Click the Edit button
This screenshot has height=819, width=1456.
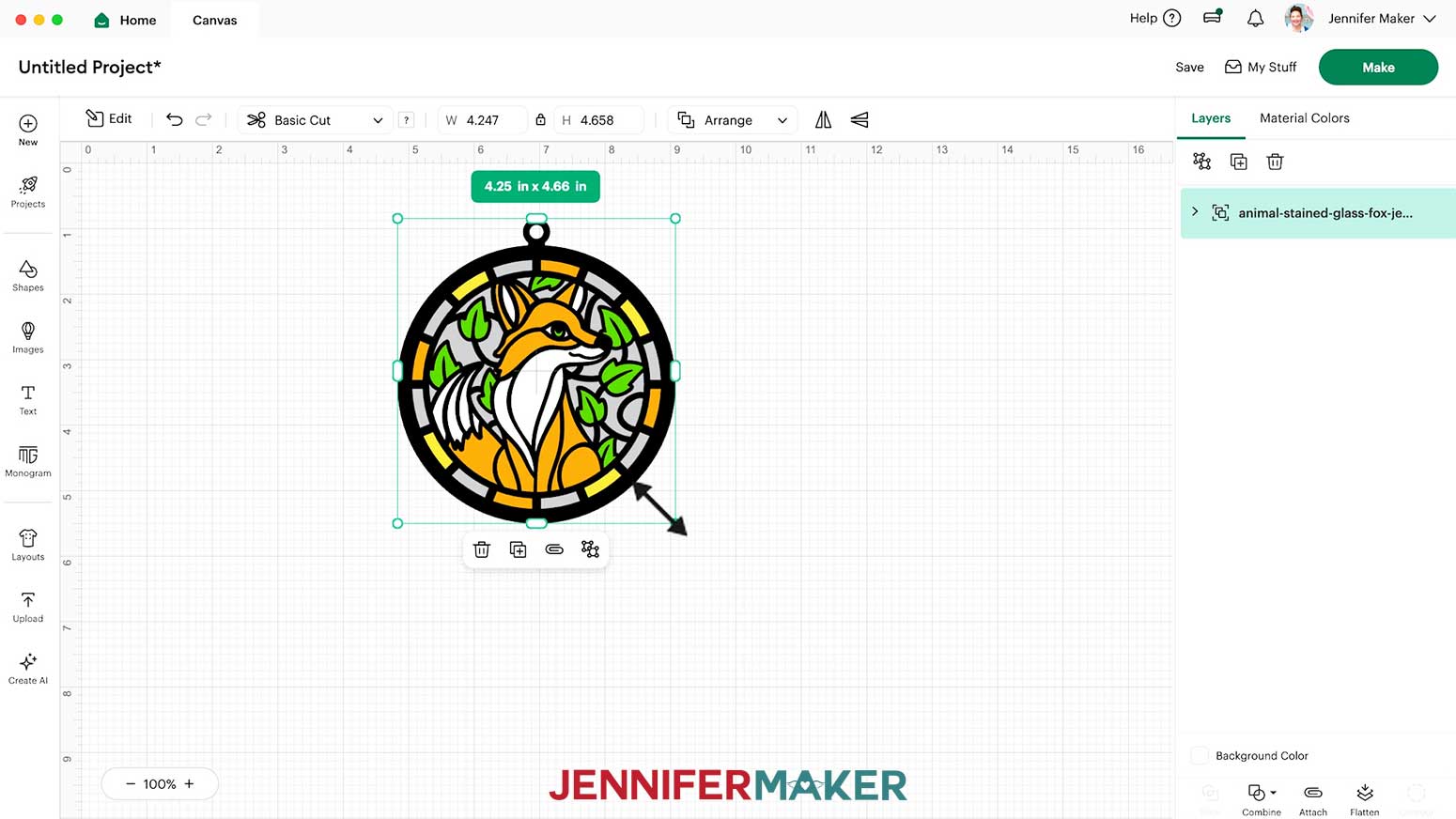click(x=109, y=118)
